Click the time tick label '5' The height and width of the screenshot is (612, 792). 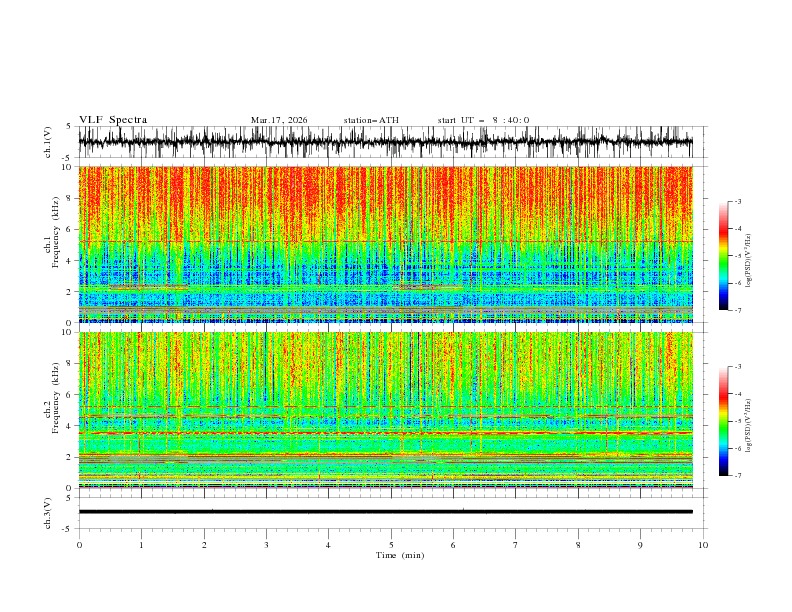[391, 545]
